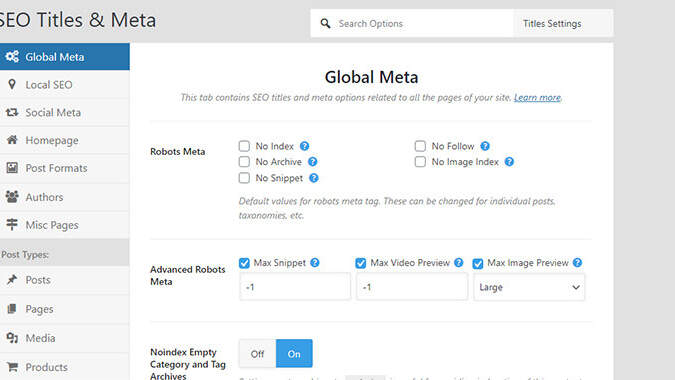The width and height of the screenshot is (675, 380).
Task: Open help tooltip for No Follow
Action: [x=485, y=146]
